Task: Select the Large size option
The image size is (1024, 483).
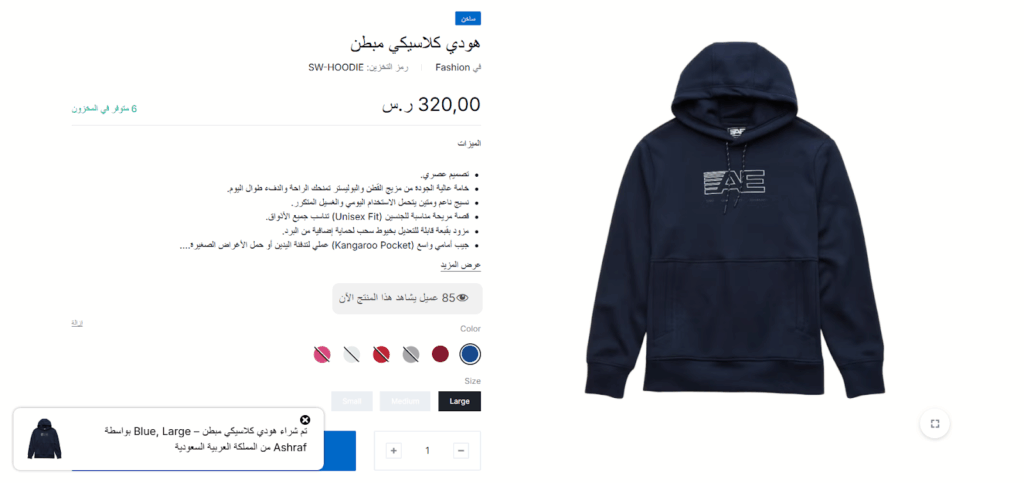Action: [x=460, y=401]
